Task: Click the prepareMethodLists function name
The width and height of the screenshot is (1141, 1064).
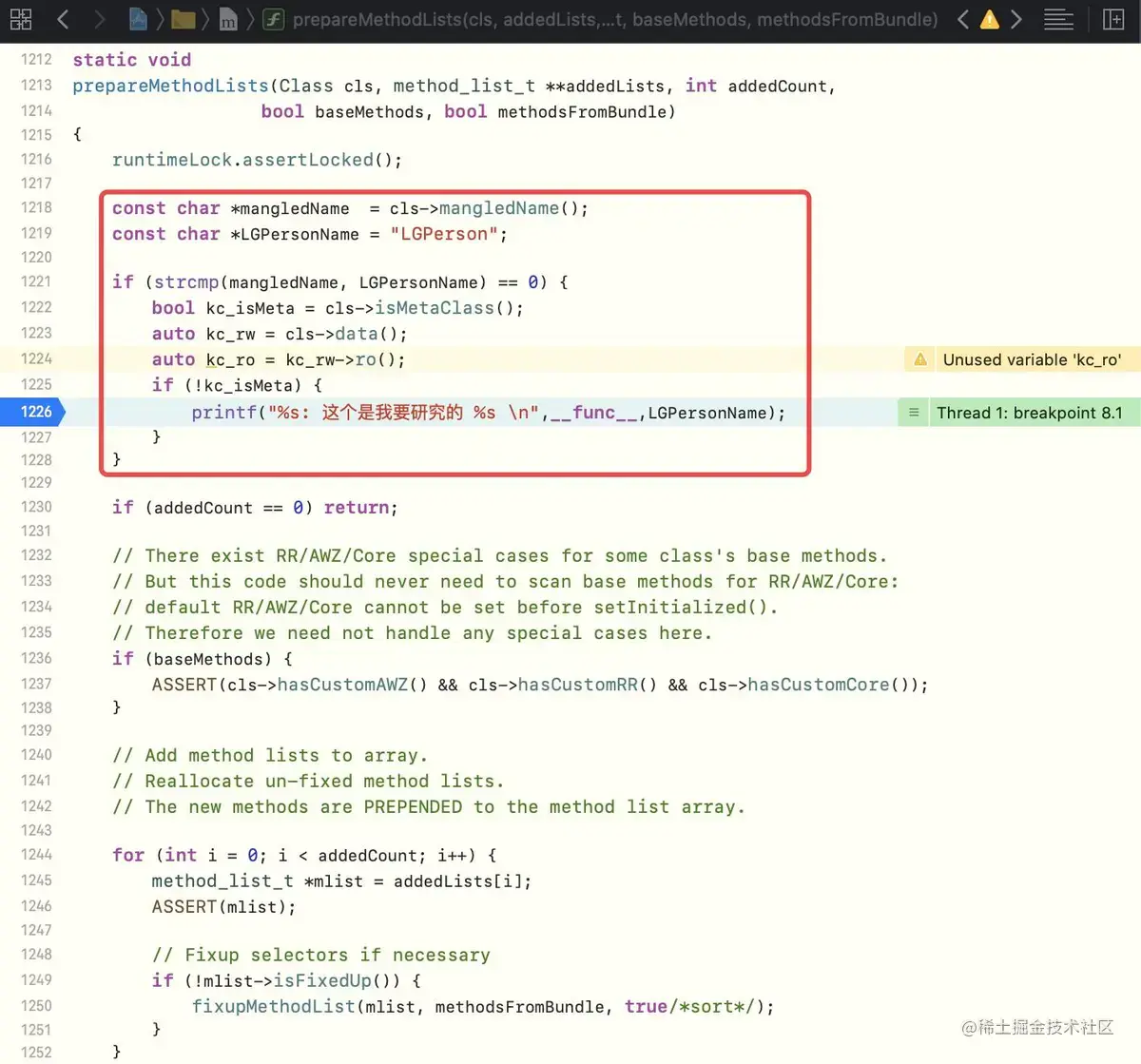Action: pos(171,86)
